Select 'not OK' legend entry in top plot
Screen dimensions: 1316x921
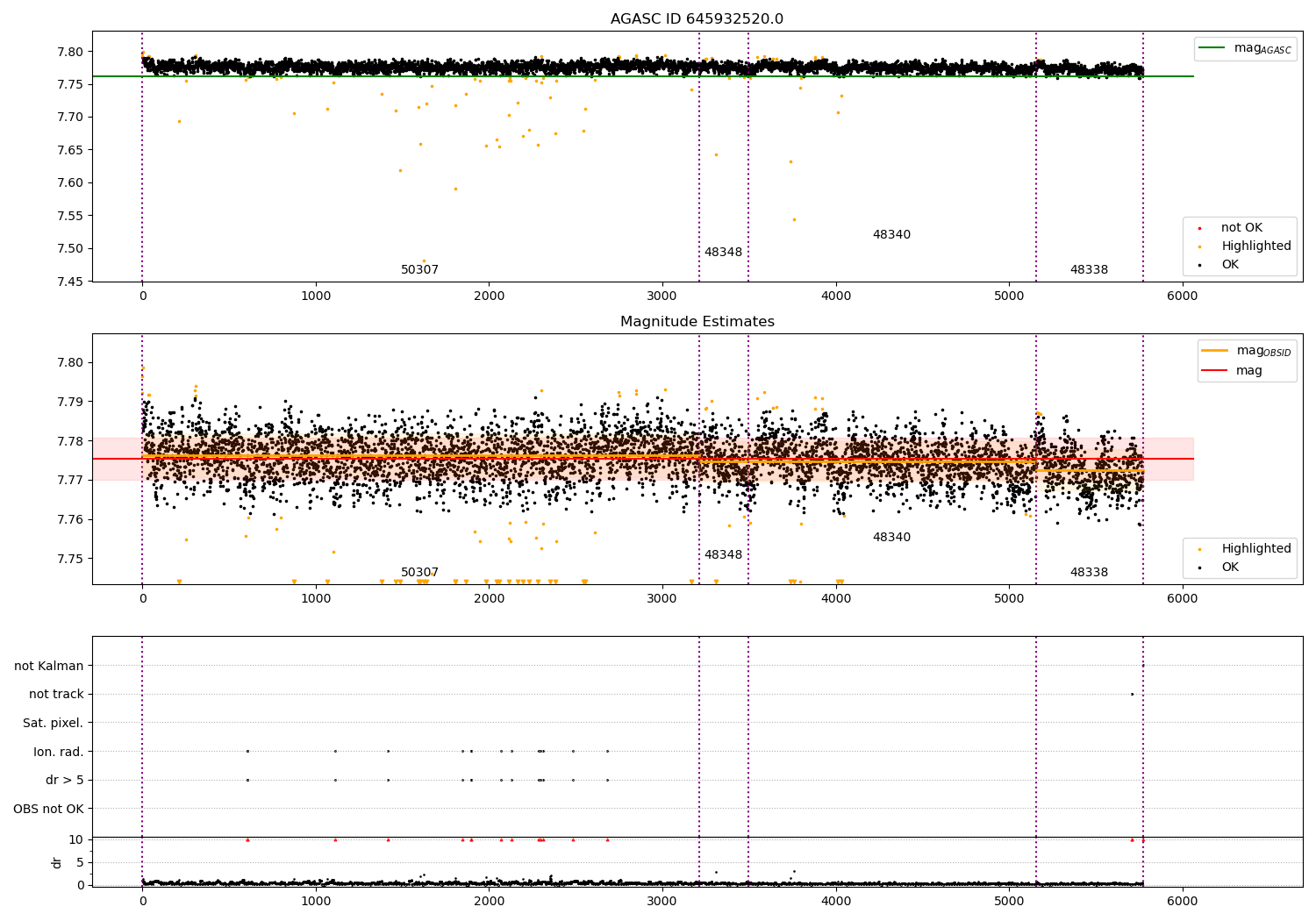pyautogui.click(x=1241, y=228)
